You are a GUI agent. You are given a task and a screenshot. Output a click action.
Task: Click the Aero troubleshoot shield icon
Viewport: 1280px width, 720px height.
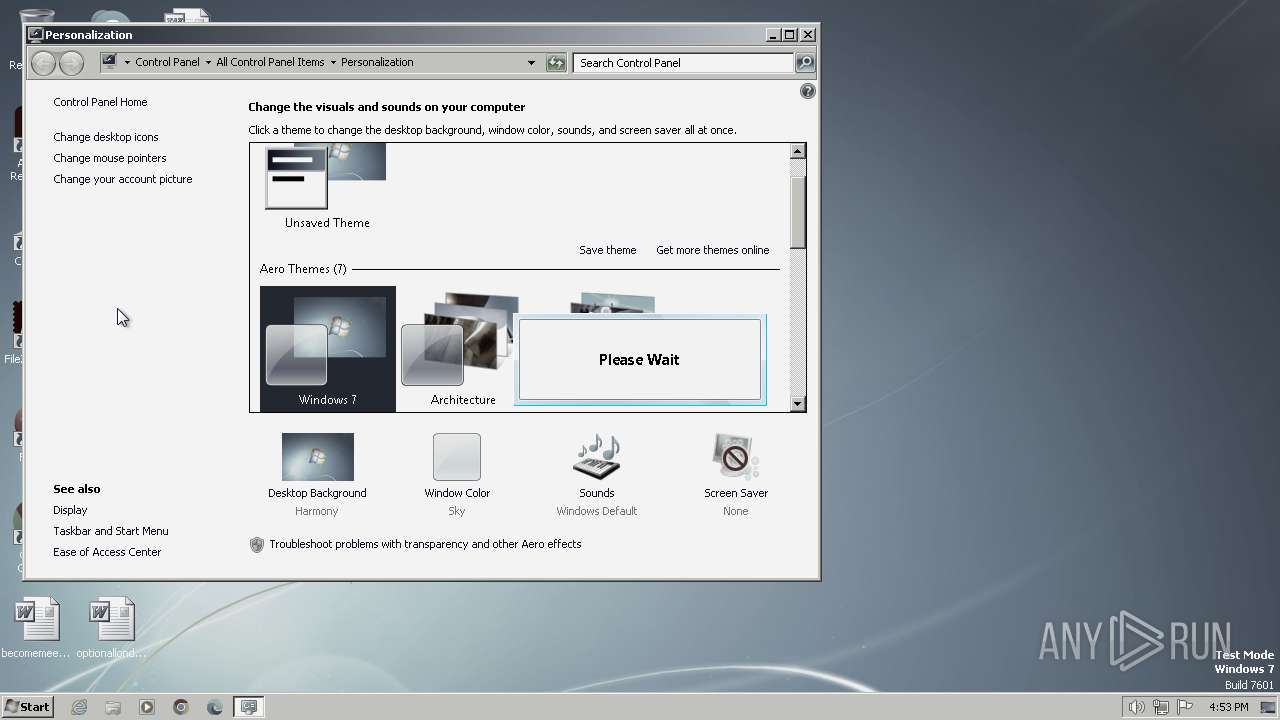point(257,544)
